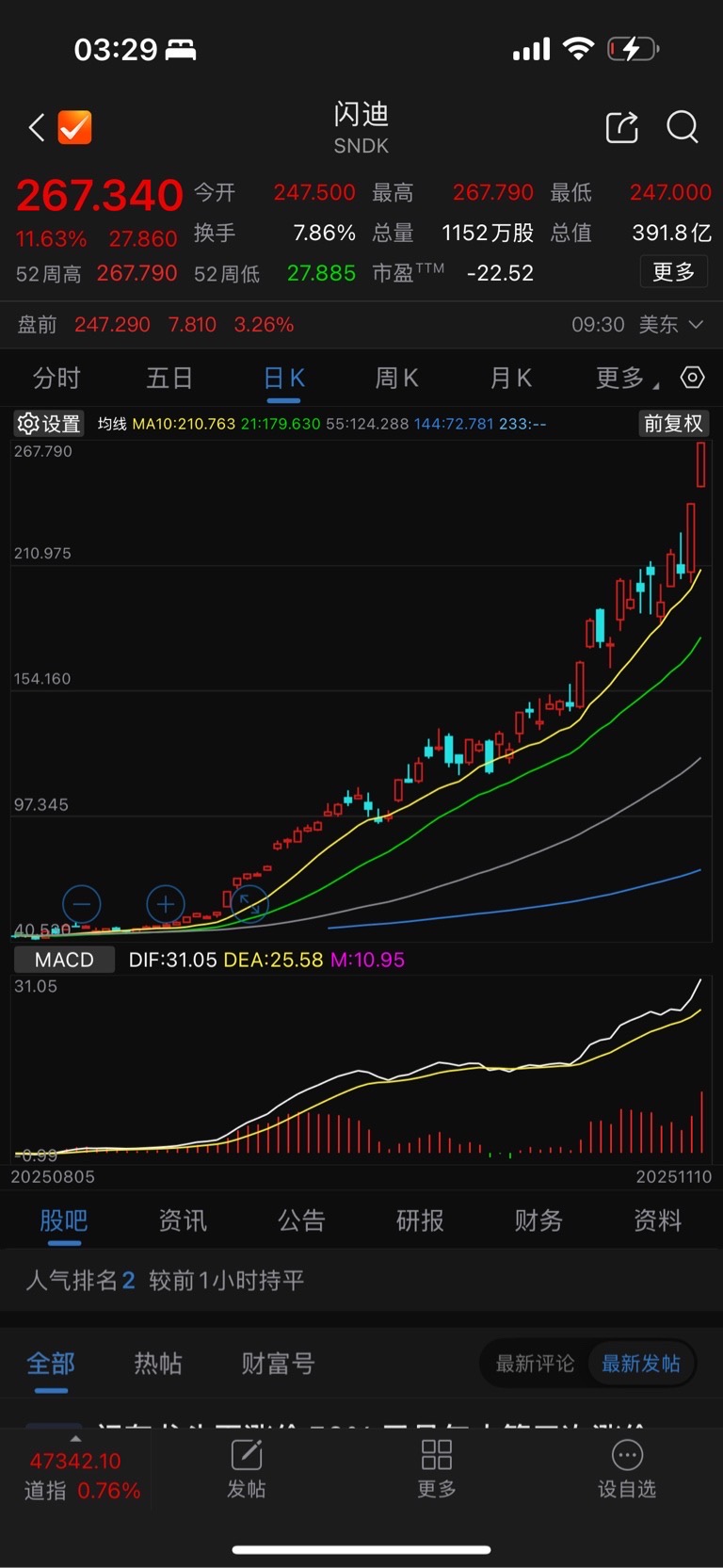Tap the M:10.95 MACD value
723x1568 pixels.
pyautogui.click(x=367, y=960)
